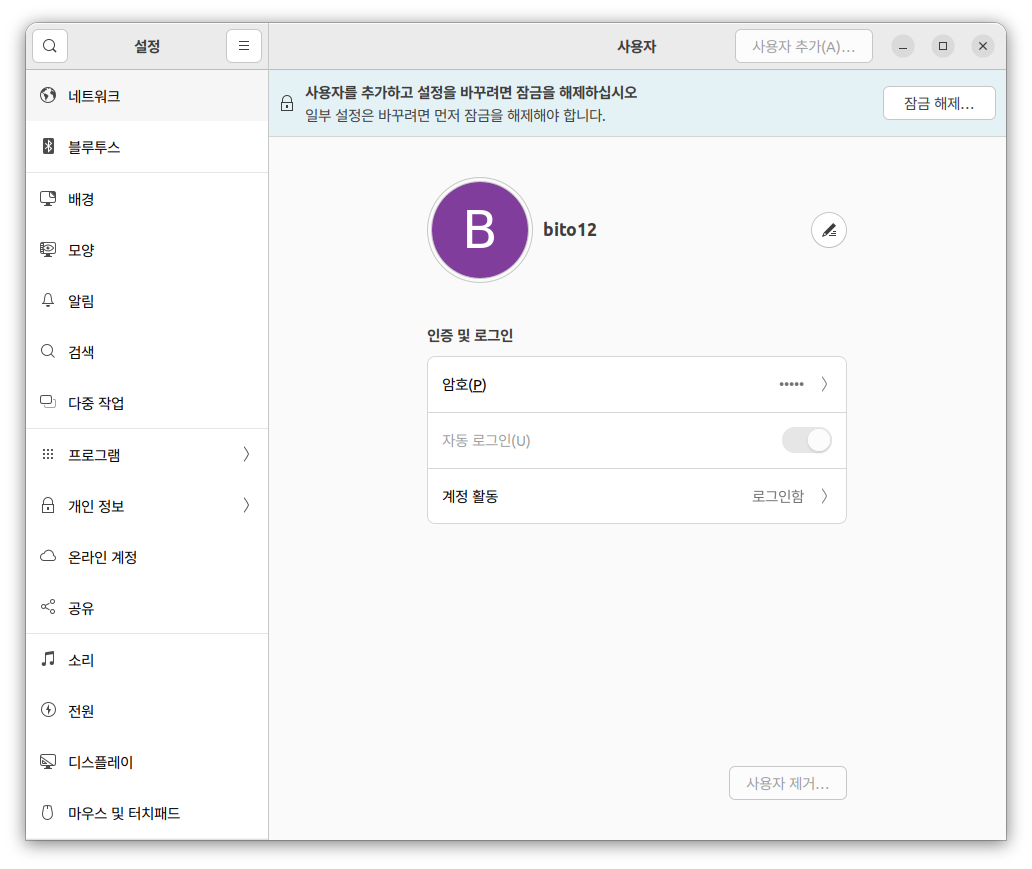Open 마우스 및 터치패드 settings
Screen dimensions: 1032x869
click(147, 813)
